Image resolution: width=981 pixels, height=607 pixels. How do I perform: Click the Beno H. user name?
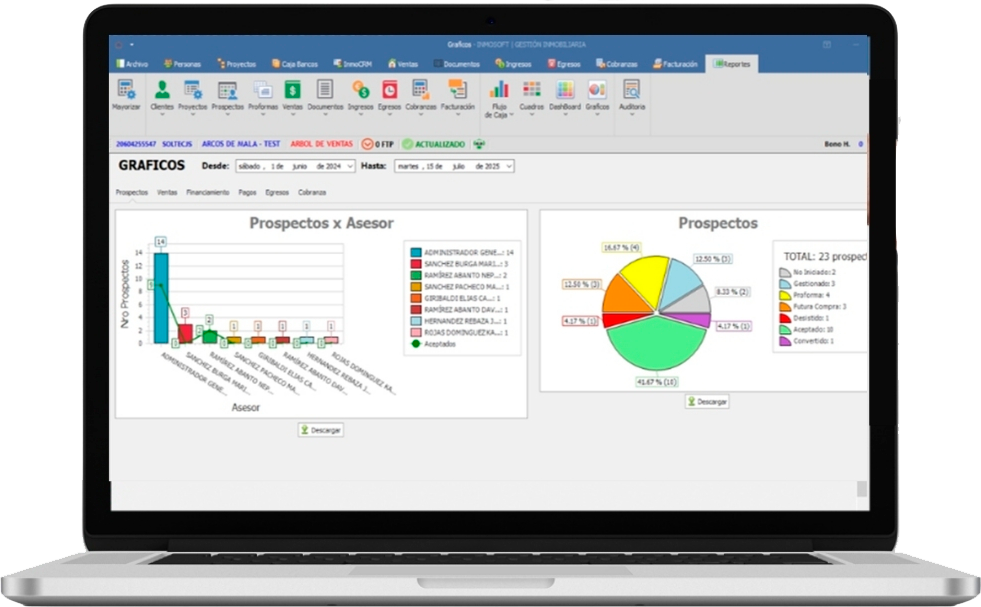(x=837, y=144)
